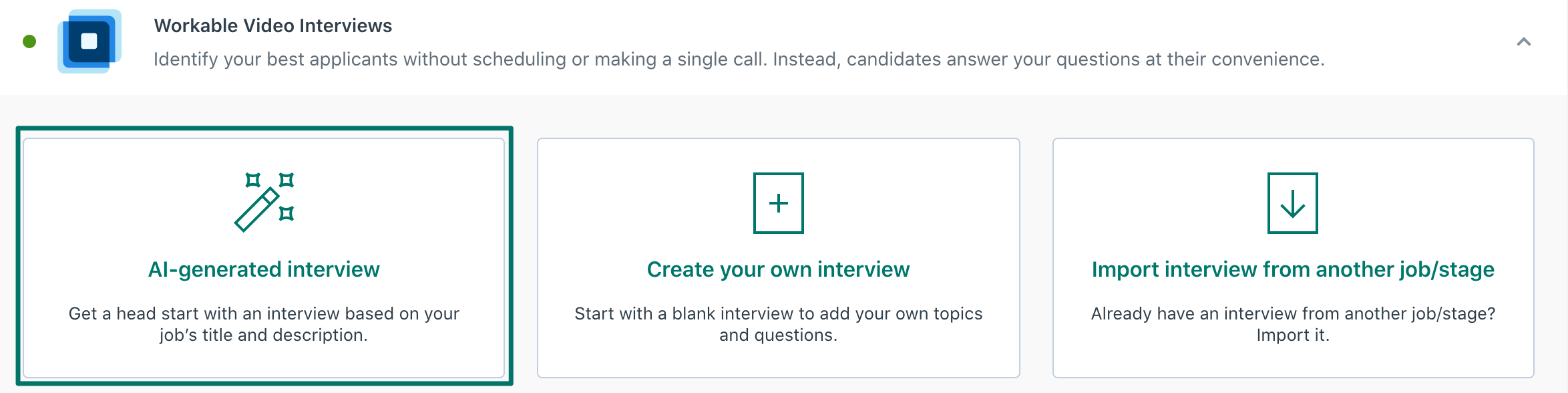Click the plus square icon
Viewport: 1568px width, 393px height.
(779, 203)
